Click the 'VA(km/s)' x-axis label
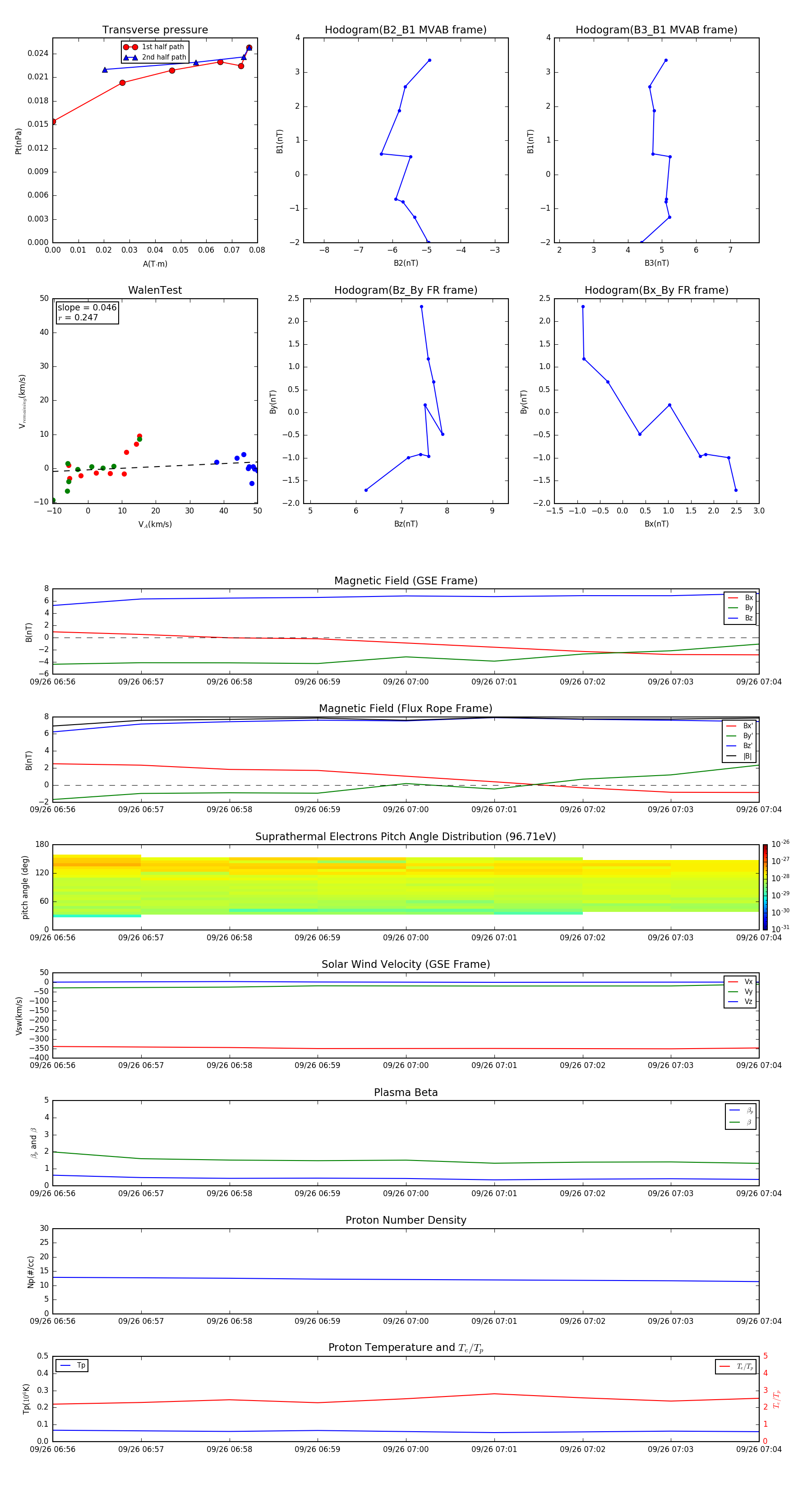Image resolution: width=812 pixels, height=1489 pixels. click(x=155, y=524)
